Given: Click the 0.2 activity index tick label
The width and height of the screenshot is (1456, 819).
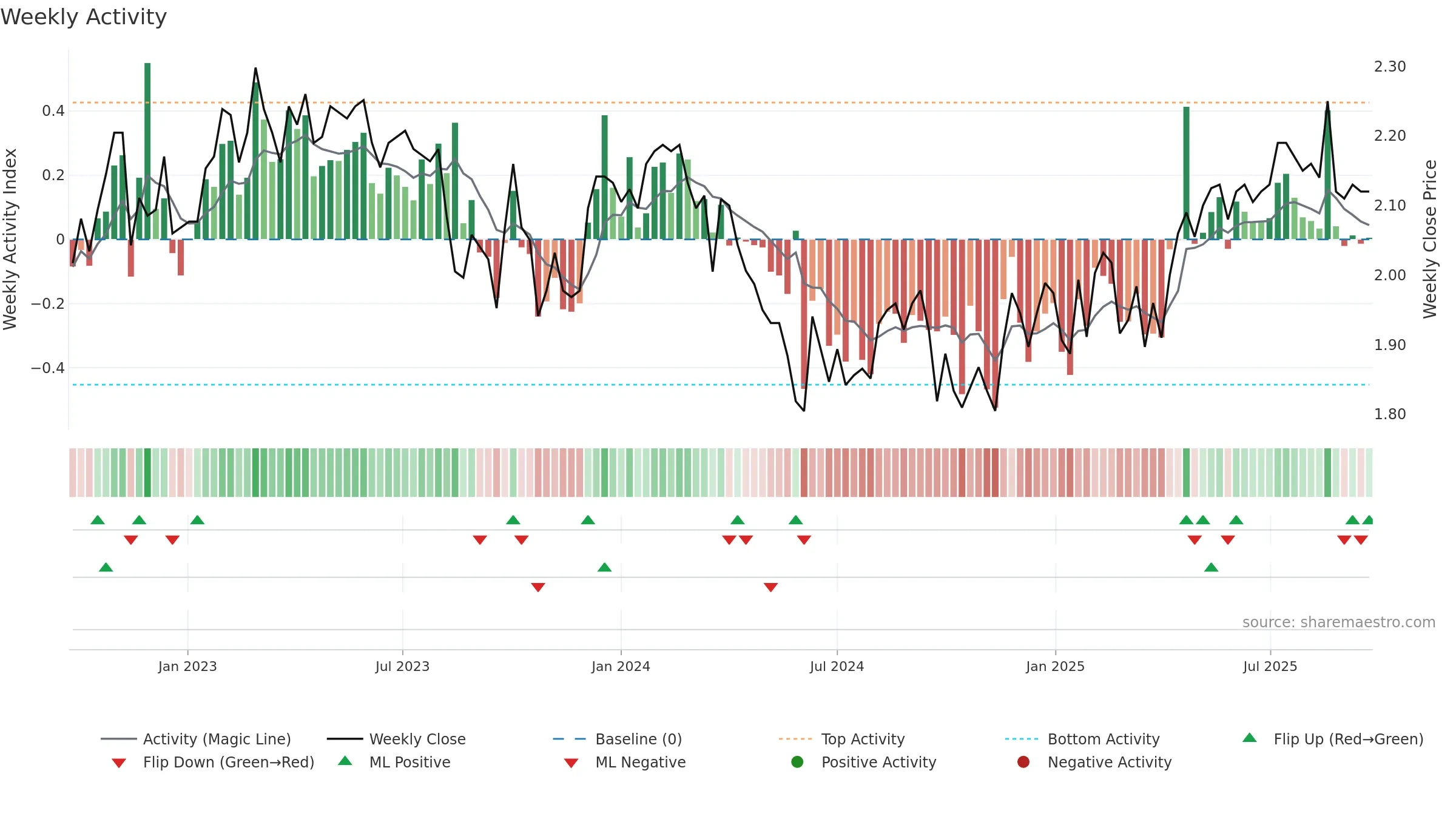Looking at the screenshot, I should coord(53,175).
